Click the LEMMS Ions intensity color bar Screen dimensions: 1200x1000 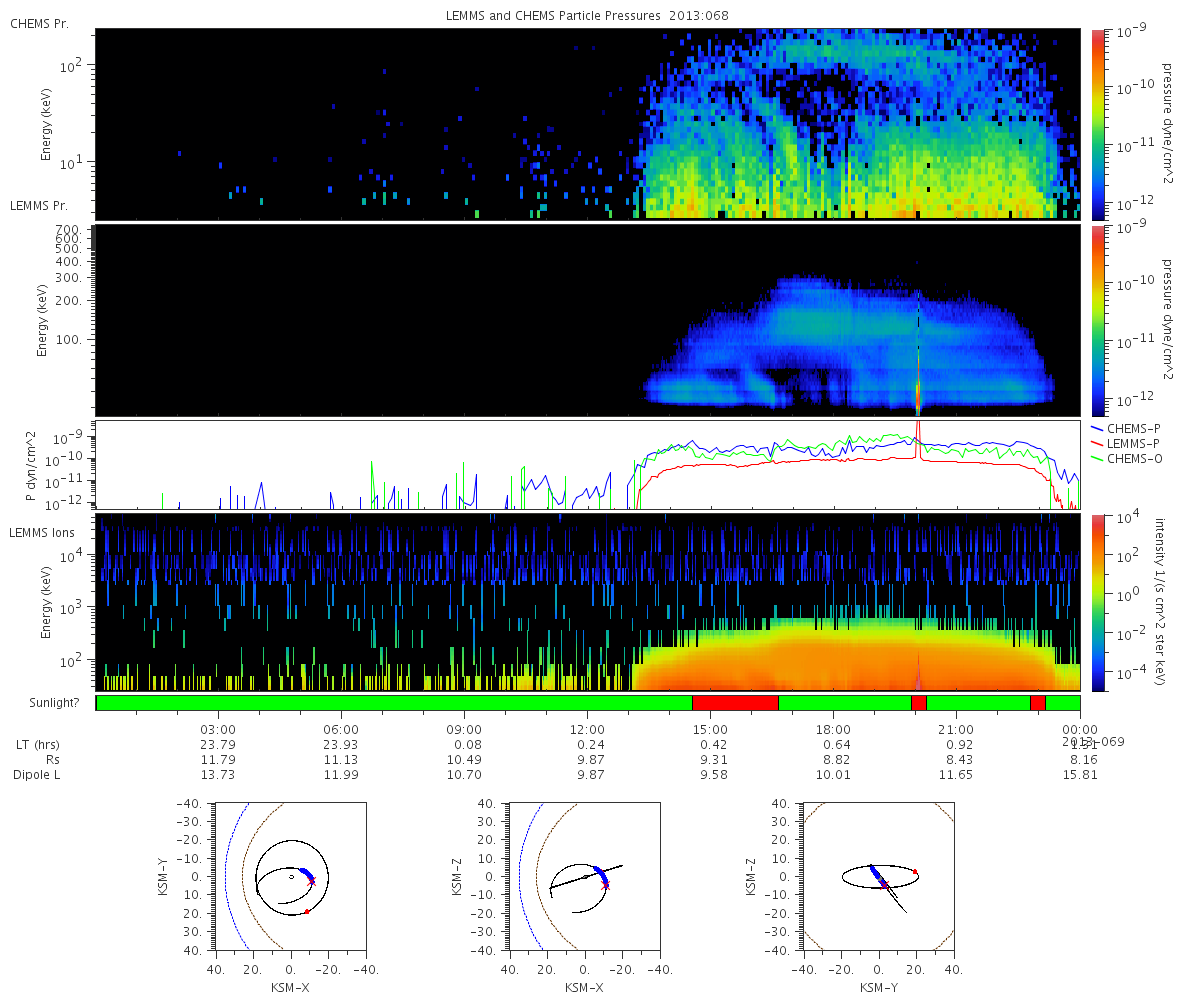coord(1097,602)
